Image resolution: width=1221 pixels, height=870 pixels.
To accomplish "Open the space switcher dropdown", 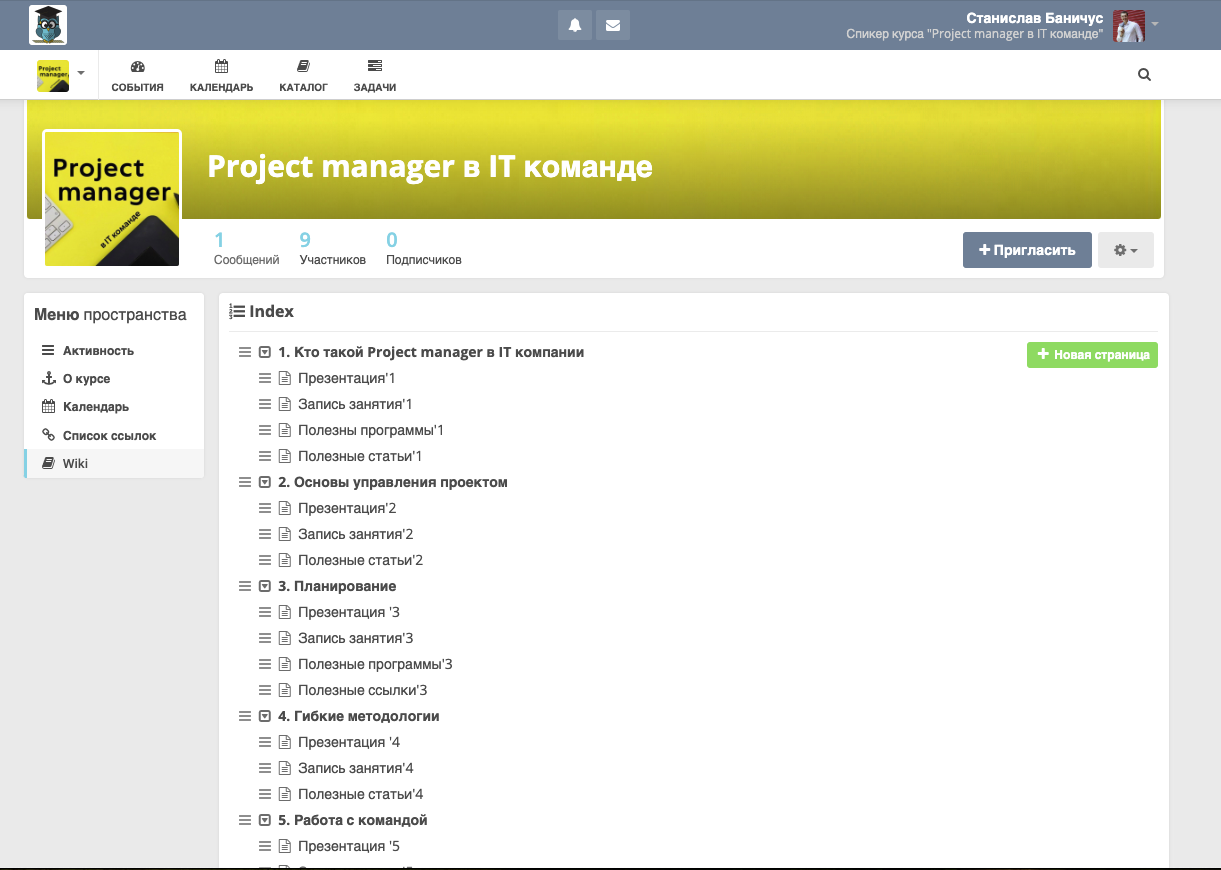I will [x=61, y=74].
